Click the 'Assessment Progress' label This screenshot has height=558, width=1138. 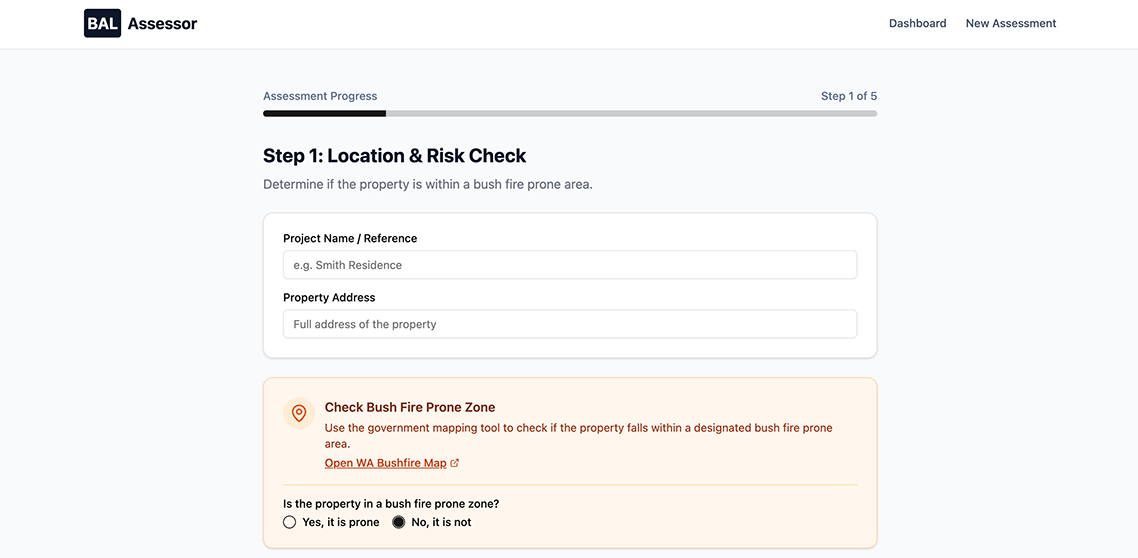pos(320,96)
